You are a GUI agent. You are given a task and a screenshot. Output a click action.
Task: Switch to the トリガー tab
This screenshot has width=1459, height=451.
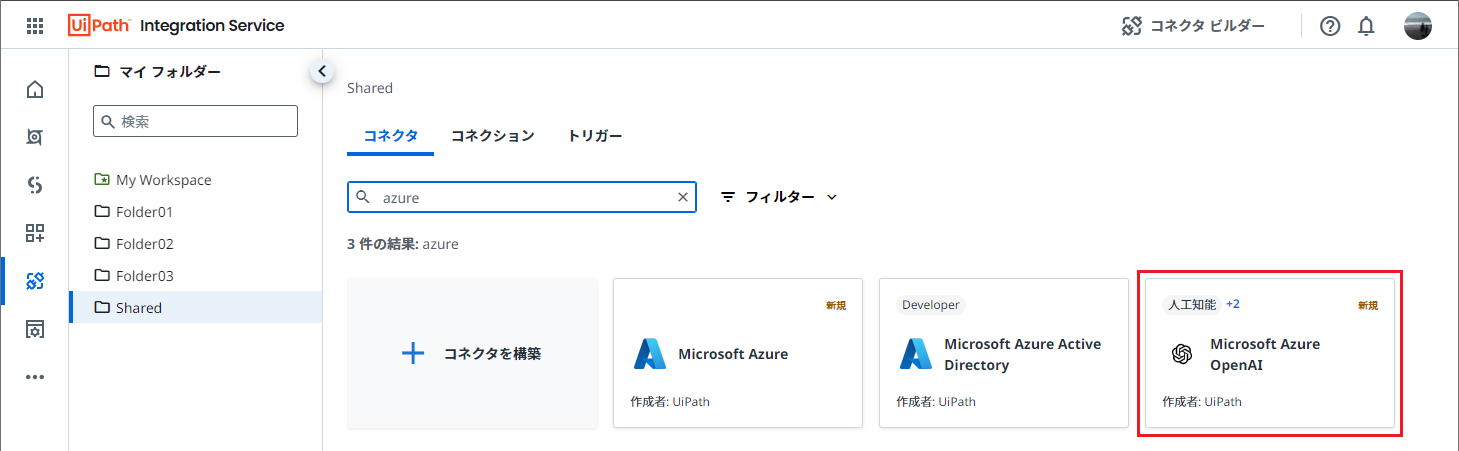595,136
